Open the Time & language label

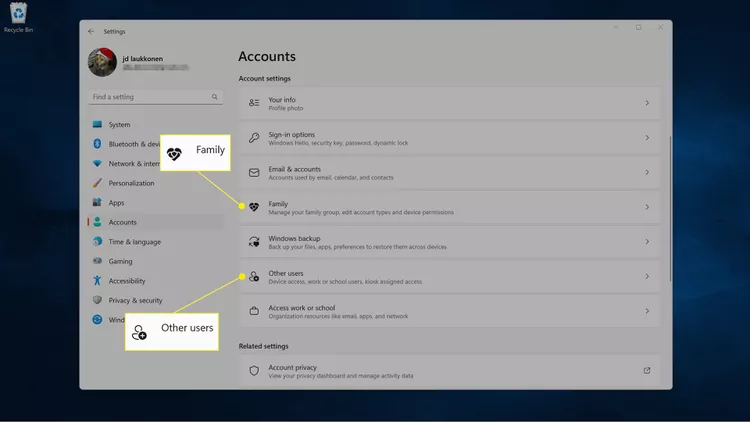click(x=135, y=242)
